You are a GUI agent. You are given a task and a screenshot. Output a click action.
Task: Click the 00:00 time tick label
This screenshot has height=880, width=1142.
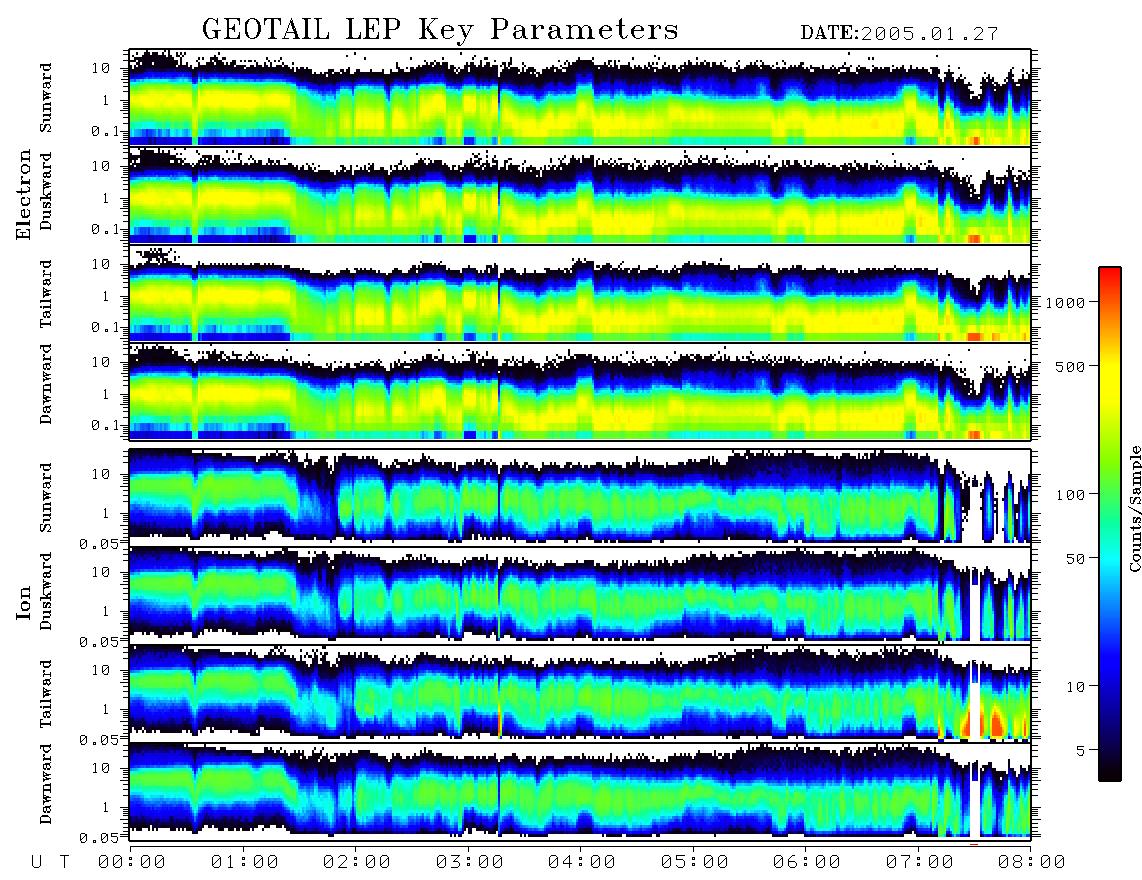click(x=132, y=862)
